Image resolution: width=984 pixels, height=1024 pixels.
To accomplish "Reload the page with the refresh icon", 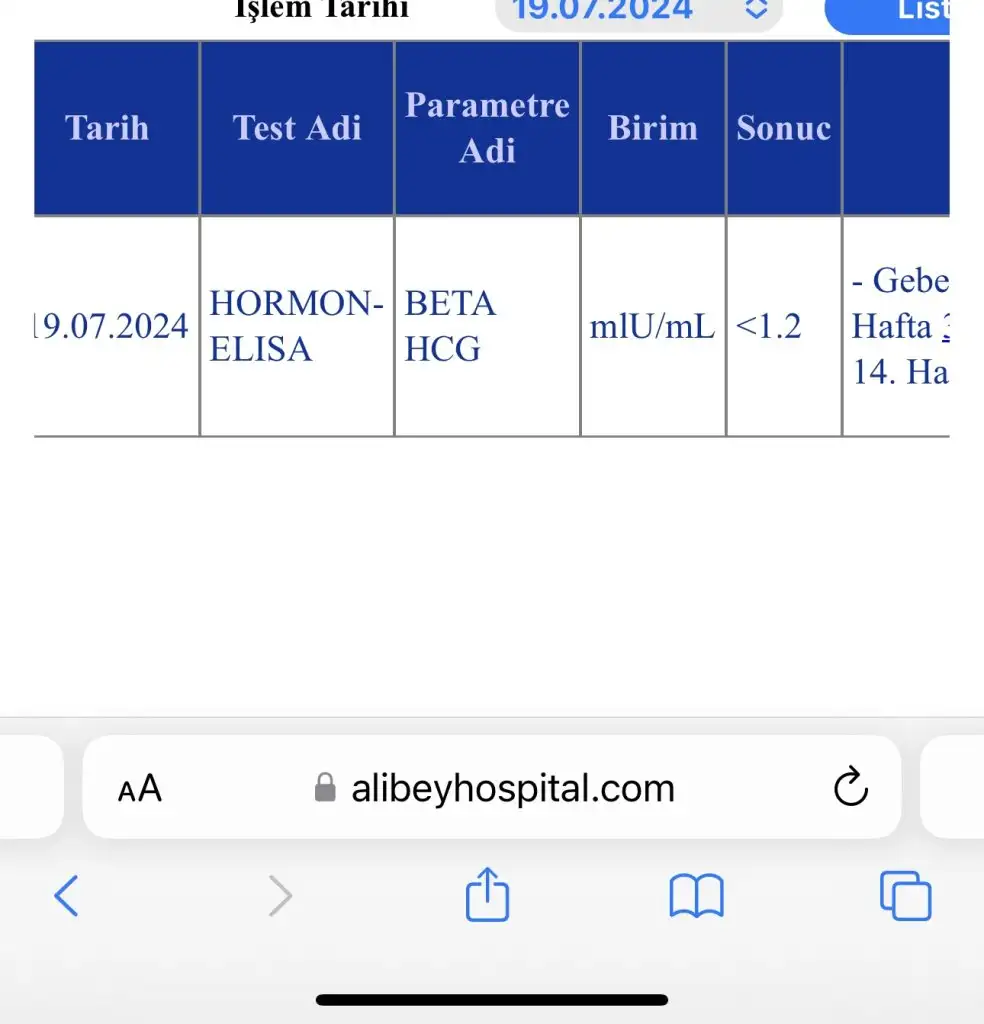I will click(x=850, y=787).
